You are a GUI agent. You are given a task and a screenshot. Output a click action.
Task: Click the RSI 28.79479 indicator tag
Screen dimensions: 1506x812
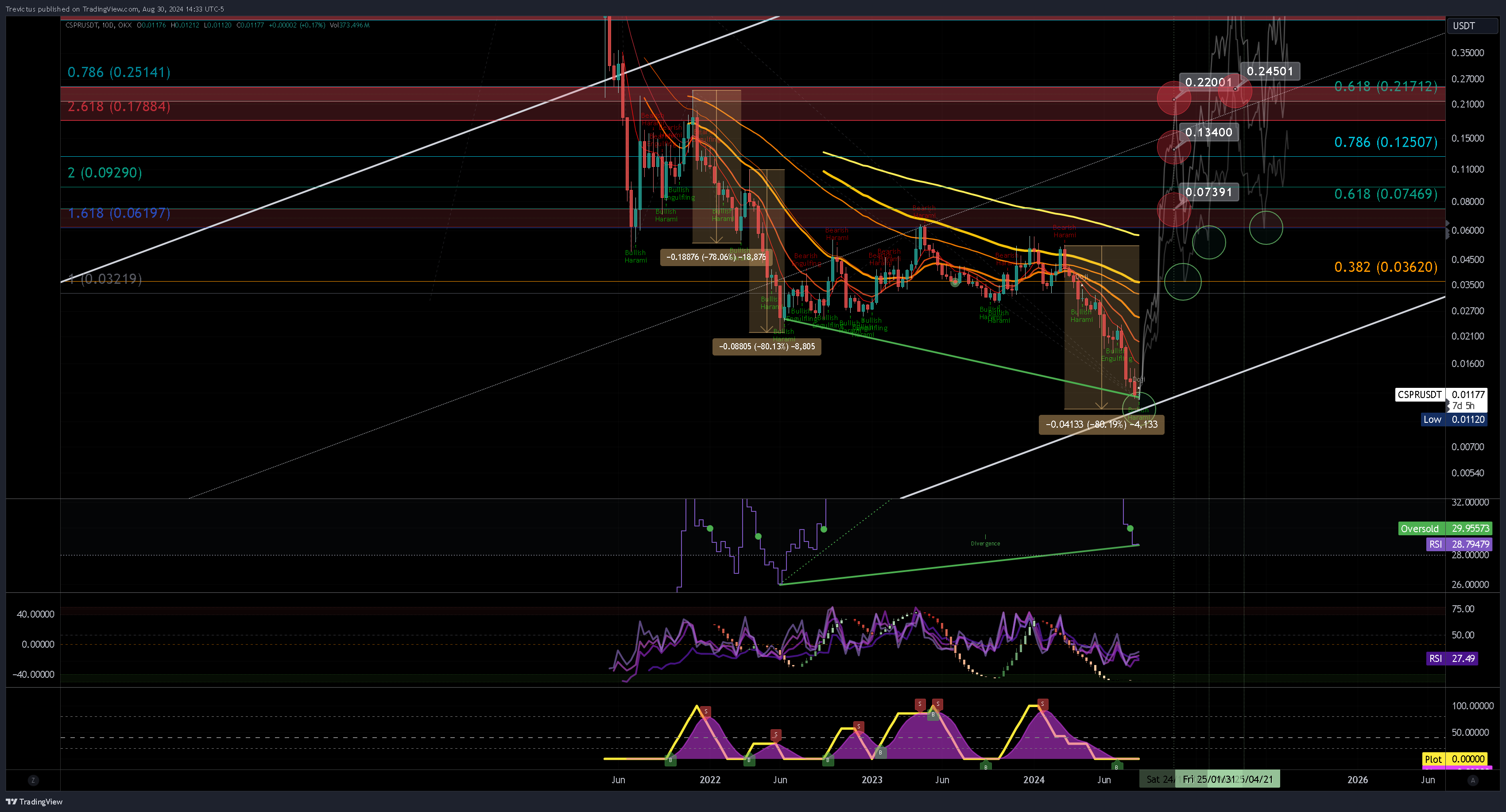tap(1458, 544)
